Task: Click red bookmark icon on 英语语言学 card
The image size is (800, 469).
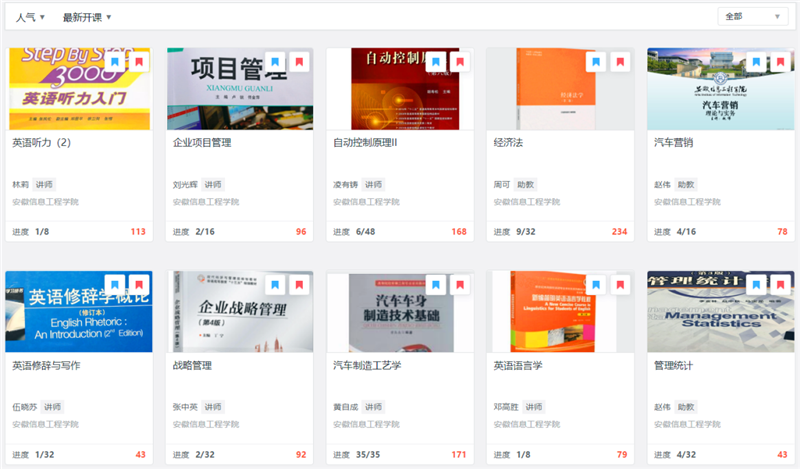Action: click(x=620, y=285)
